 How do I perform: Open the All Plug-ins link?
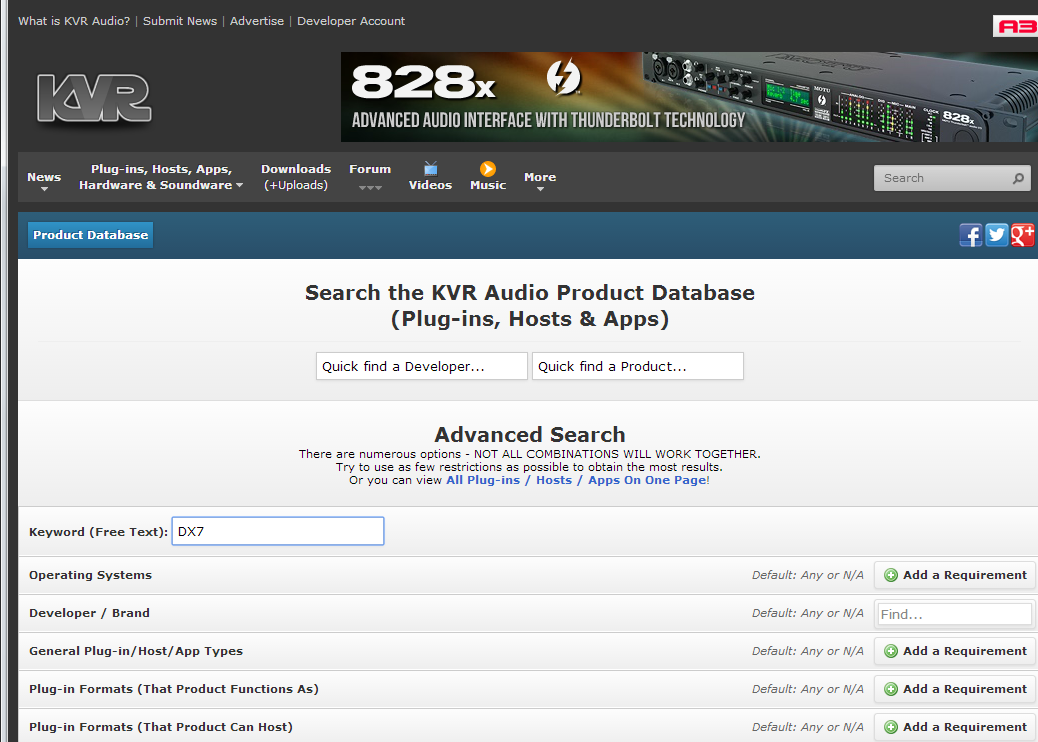(483, 480)
